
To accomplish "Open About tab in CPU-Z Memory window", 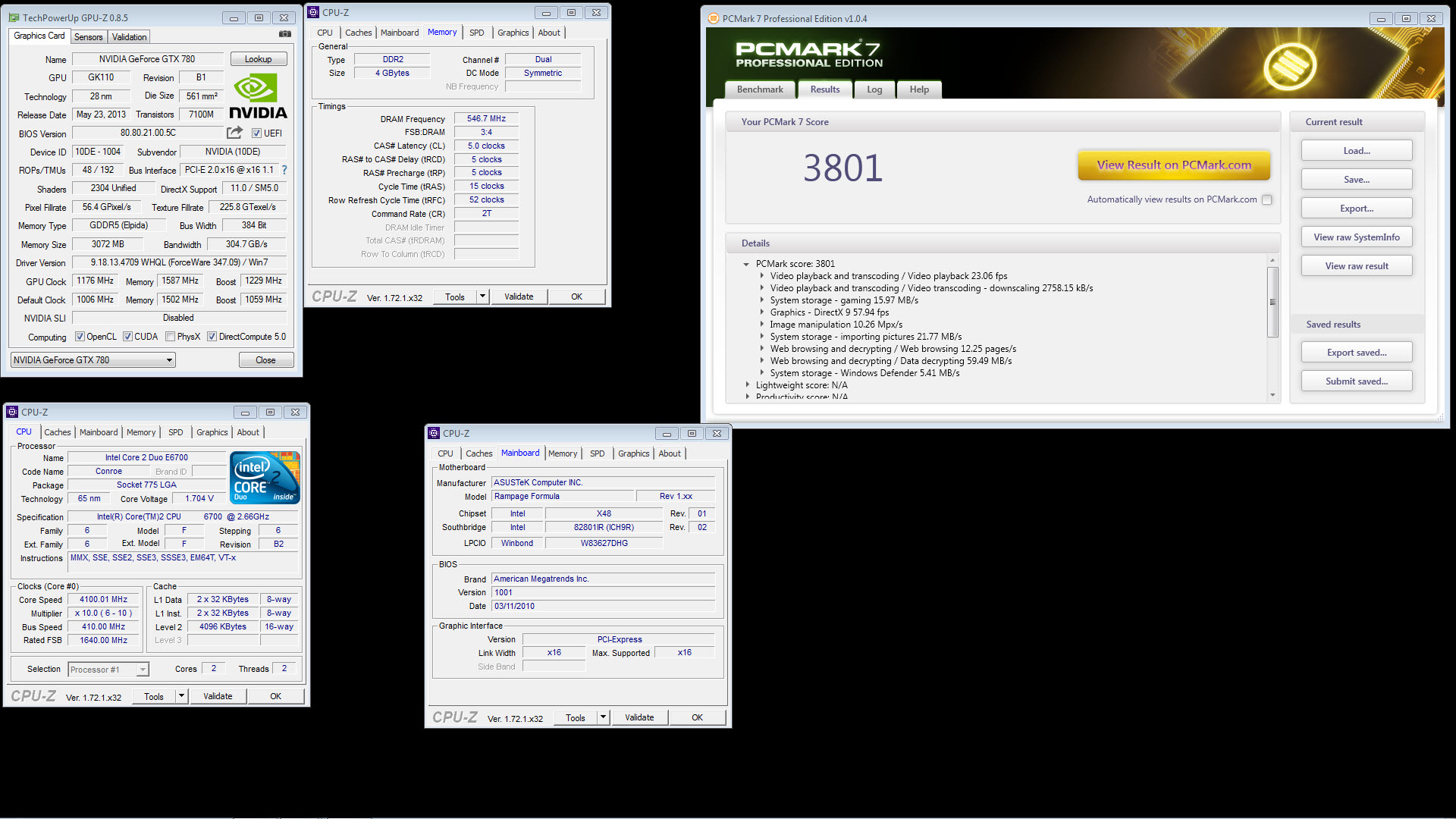I will 549,33.
